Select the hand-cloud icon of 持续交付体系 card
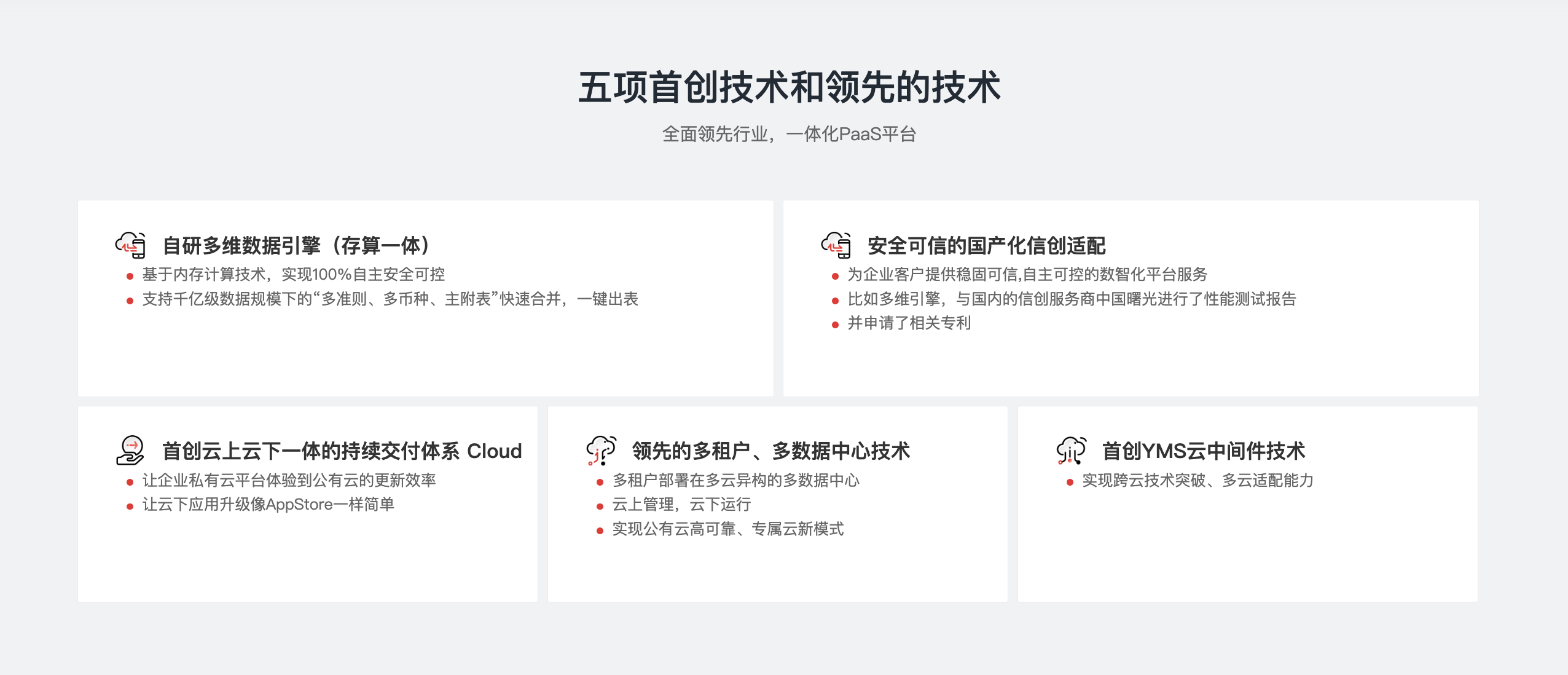The width and height of the screenshot is (1568, 675). 131,450
